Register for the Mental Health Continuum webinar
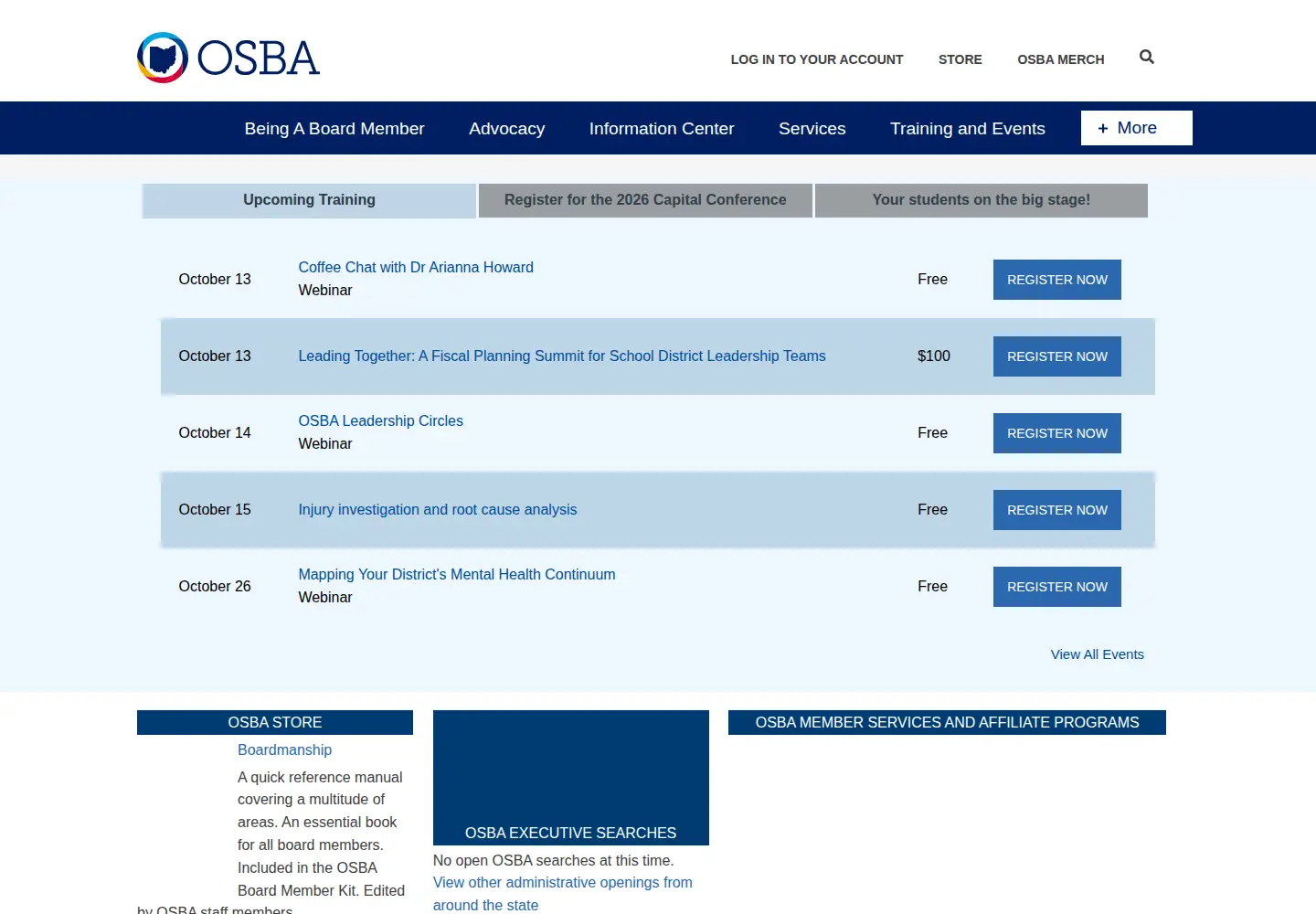Image resolution: width=1316 pixels, height=914 pixels. 1057,587
